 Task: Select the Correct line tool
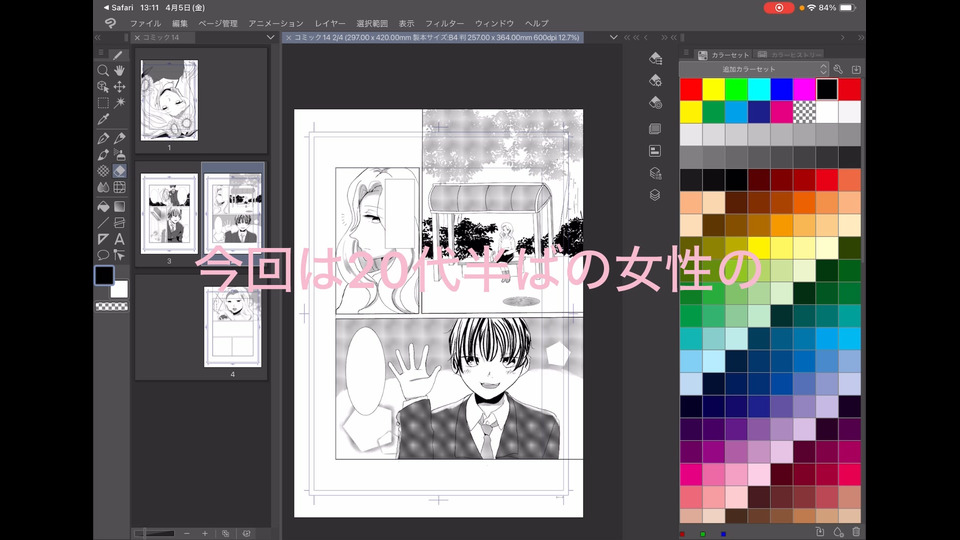(119, 255)
